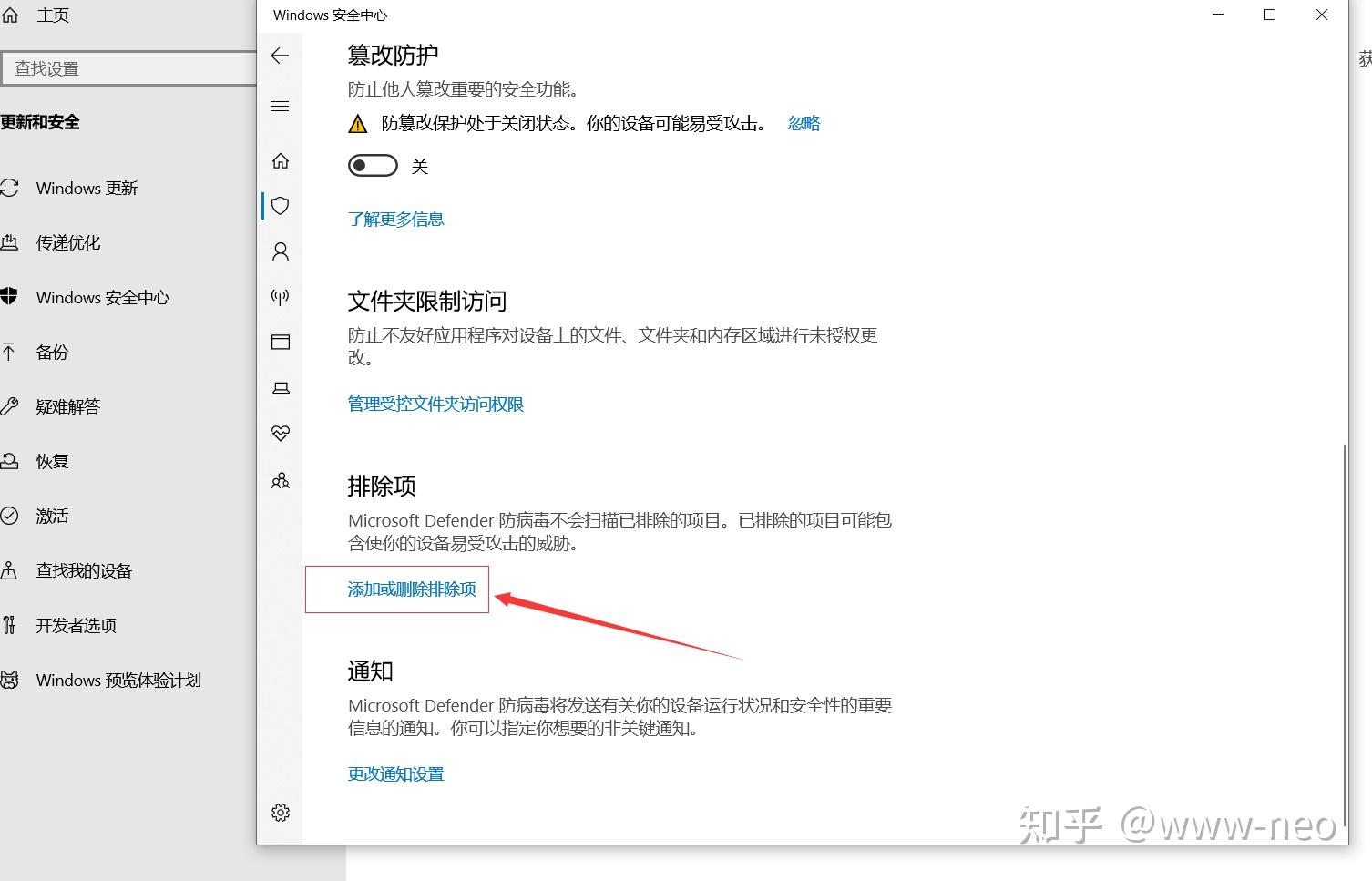Open Family options icon
The image size is (1372, 881).
point(281,480)
